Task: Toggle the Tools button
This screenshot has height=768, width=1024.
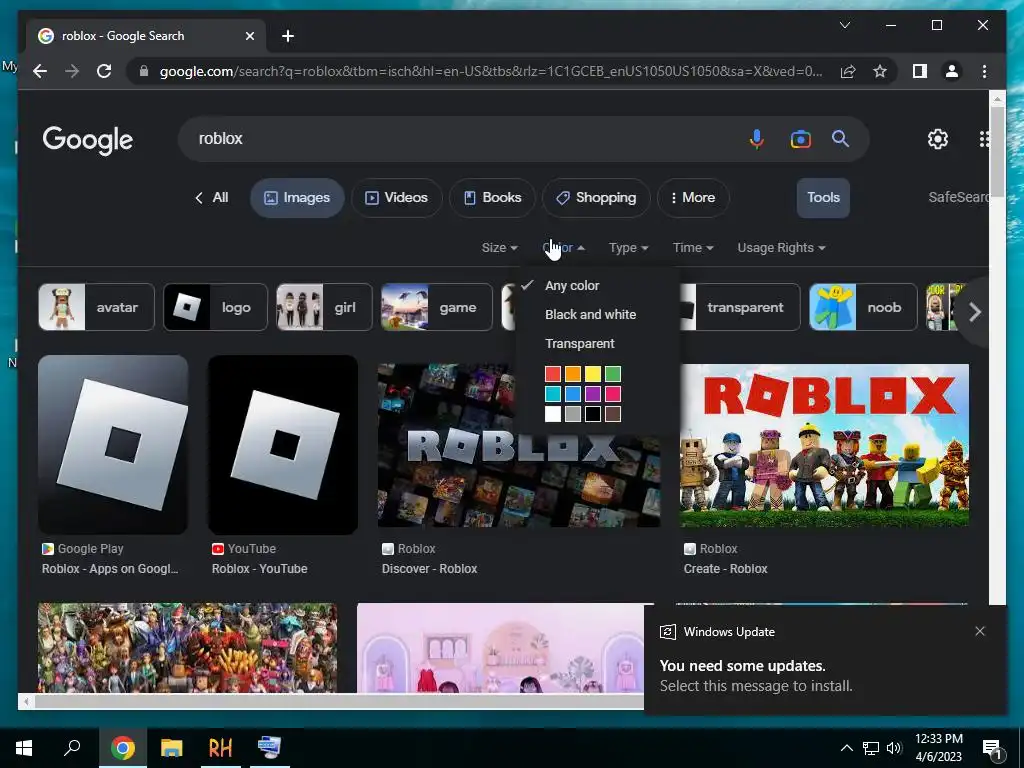Action: (823, 197)
